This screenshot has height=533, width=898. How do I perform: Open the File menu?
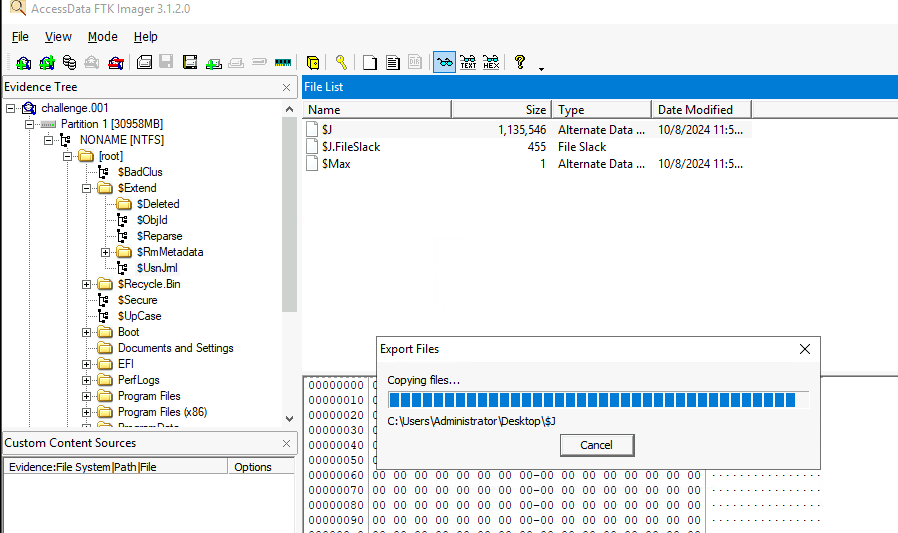[20, 37]
